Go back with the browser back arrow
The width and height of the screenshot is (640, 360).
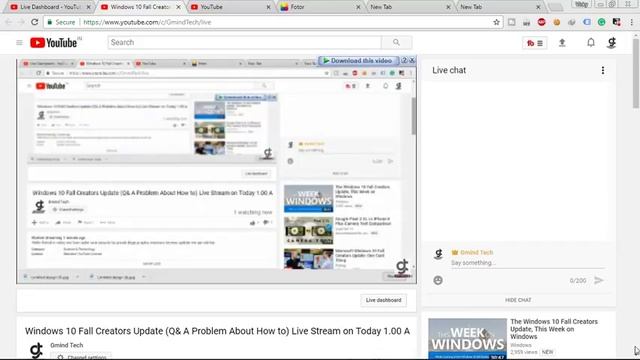(9, 22)
